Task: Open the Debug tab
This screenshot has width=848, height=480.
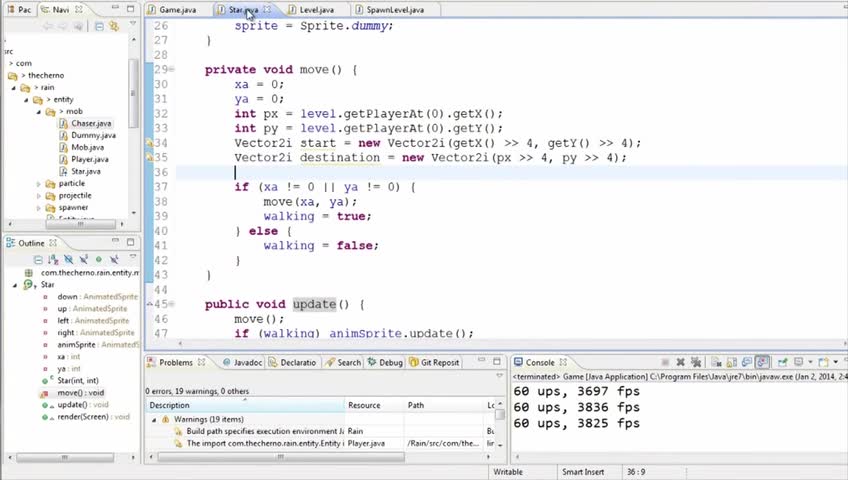Action: pyautogui.click(x=385, y=362)
